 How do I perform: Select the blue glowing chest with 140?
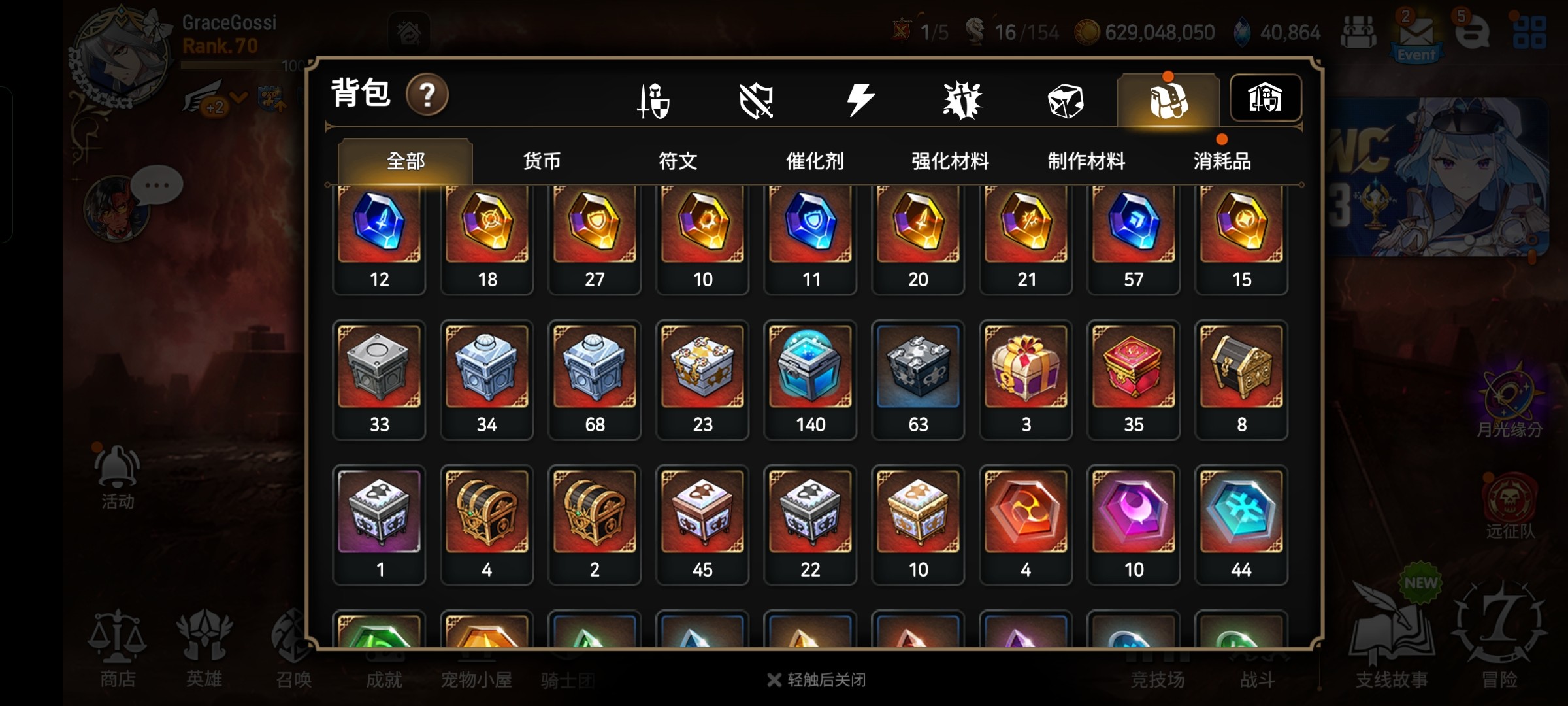tap(810, 380)
